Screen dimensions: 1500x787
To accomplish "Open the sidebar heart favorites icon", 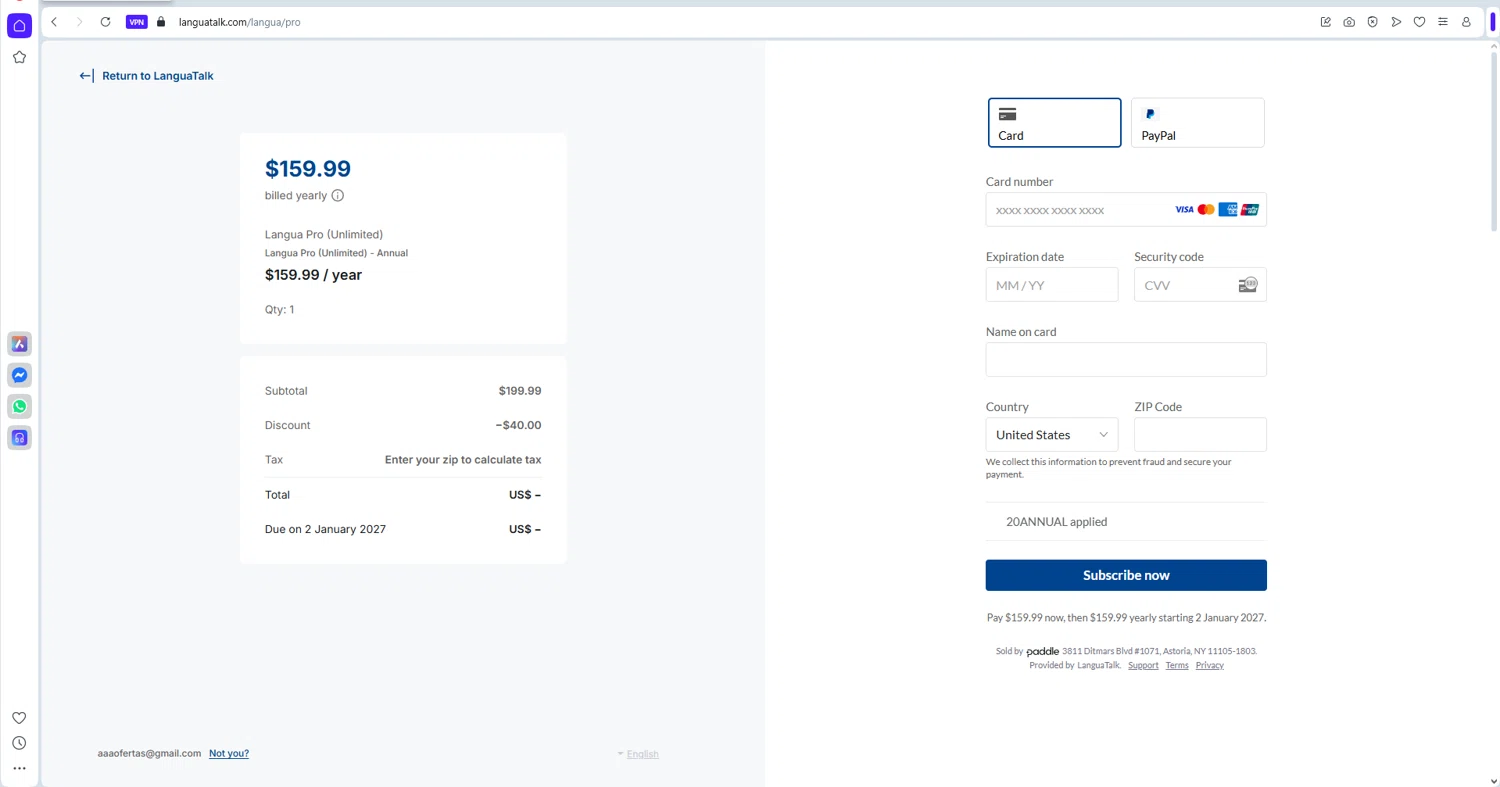I will (19, 718).
